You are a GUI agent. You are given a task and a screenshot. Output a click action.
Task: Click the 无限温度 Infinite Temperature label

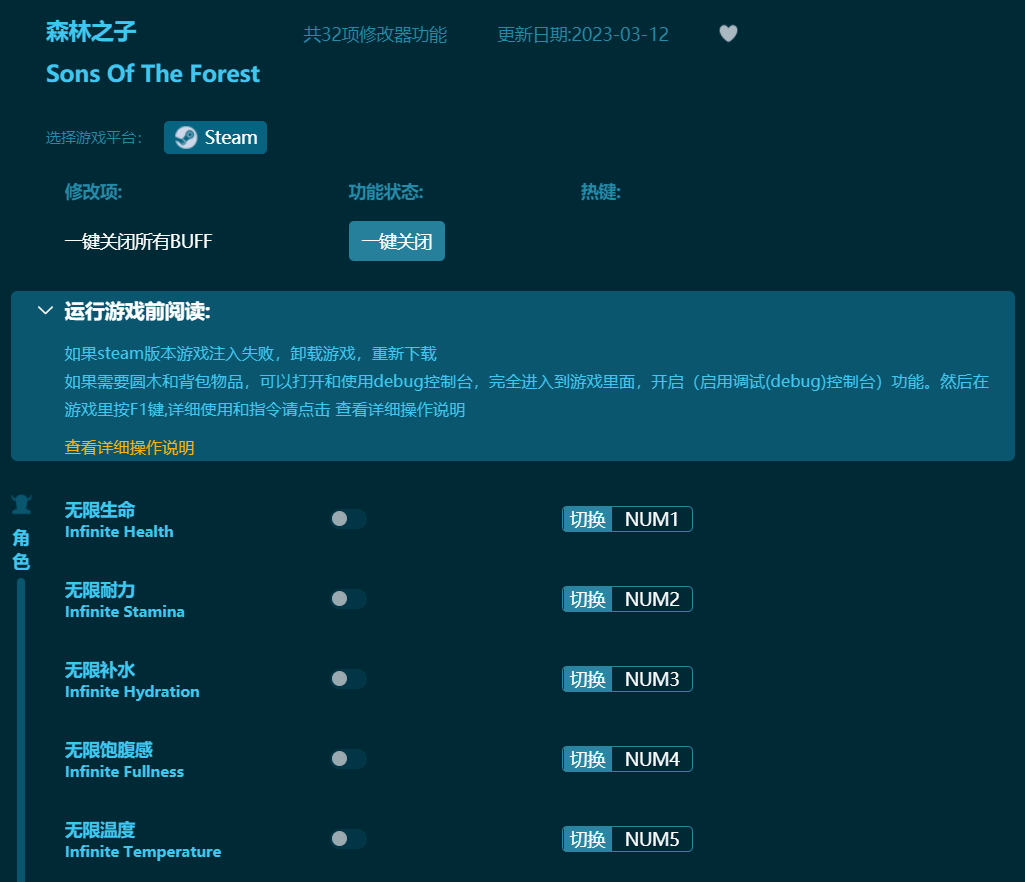pyautogui.click(x=143, y=840)
